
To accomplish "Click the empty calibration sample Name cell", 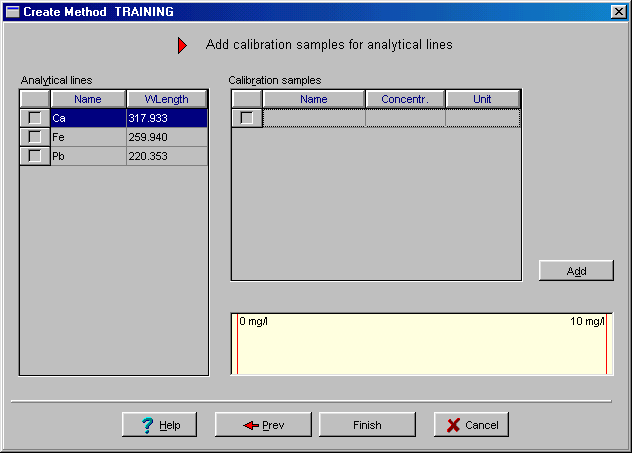I will coord(314,118).
